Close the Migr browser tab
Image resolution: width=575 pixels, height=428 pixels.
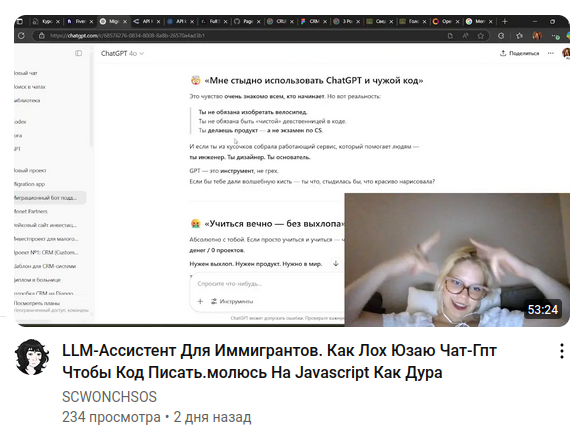[125, 22]
